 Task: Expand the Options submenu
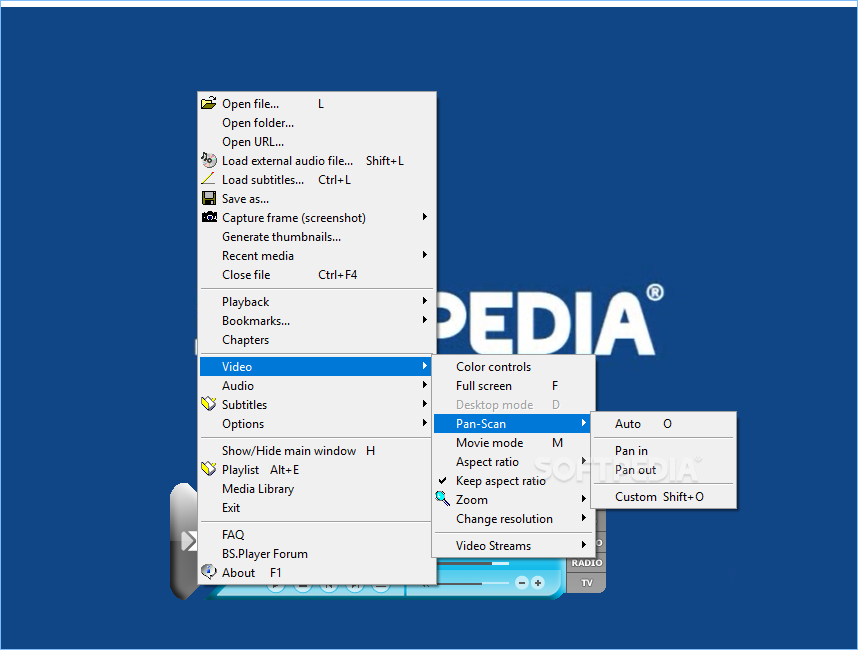425,423
